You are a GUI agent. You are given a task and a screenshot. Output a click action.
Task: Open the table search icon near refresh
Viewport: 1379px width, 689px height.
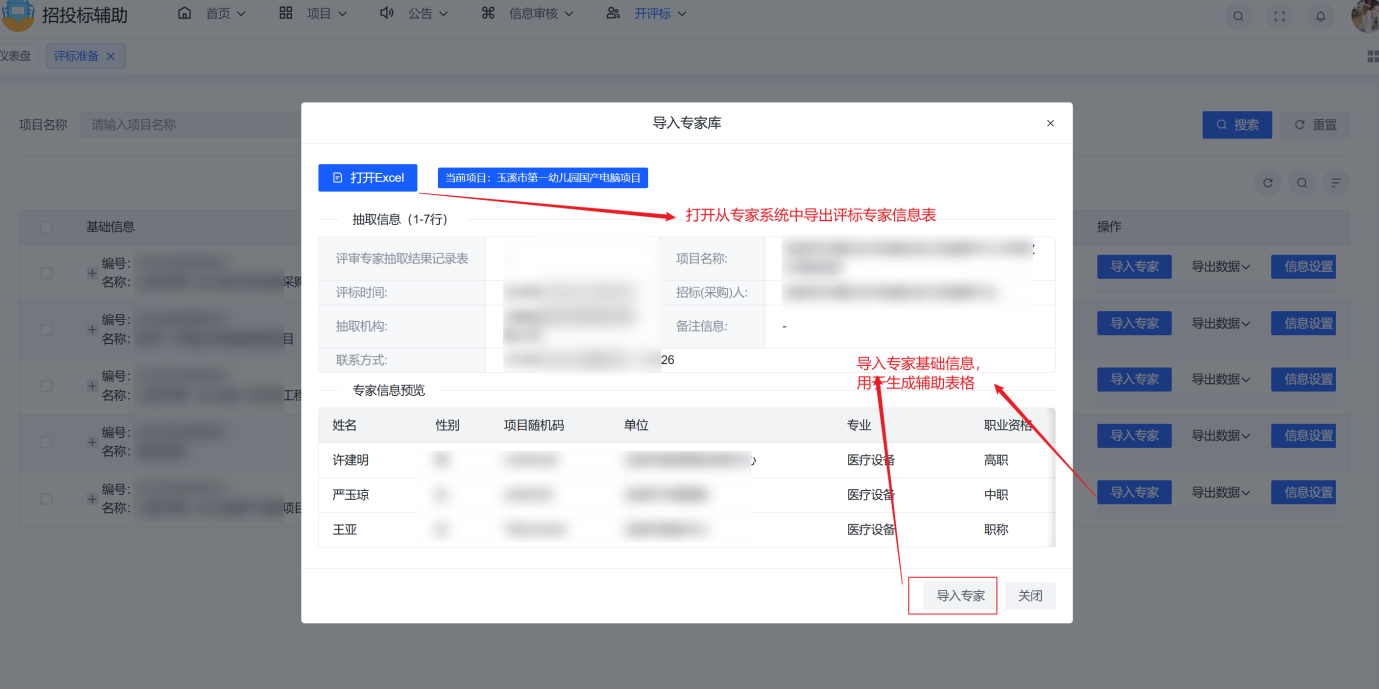pos(1300,182)
